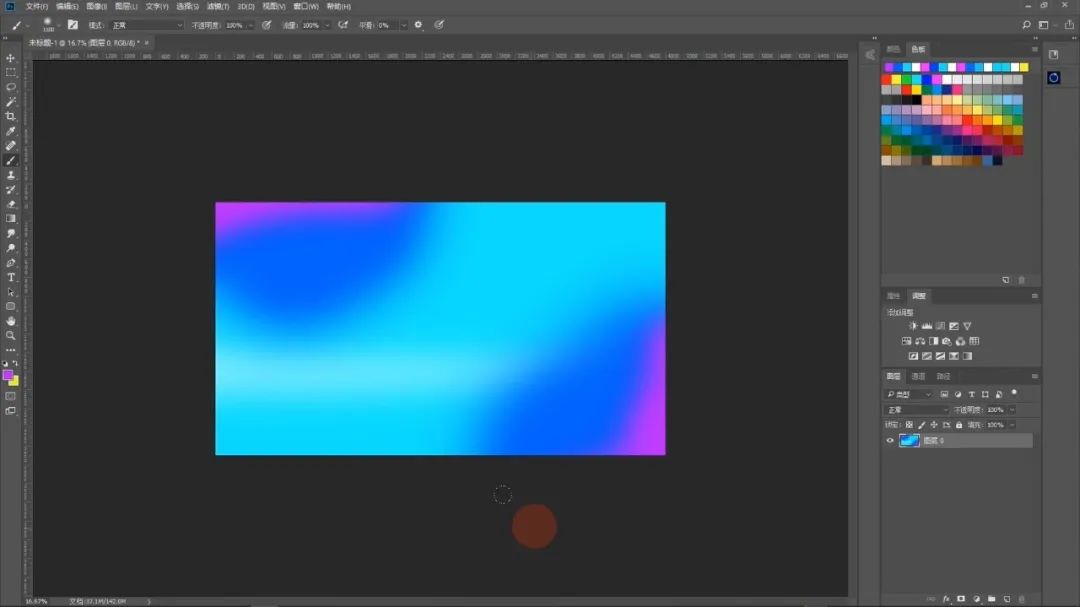
Task: Open brush preset picker dropdown
Action: [x=59, y=25]
